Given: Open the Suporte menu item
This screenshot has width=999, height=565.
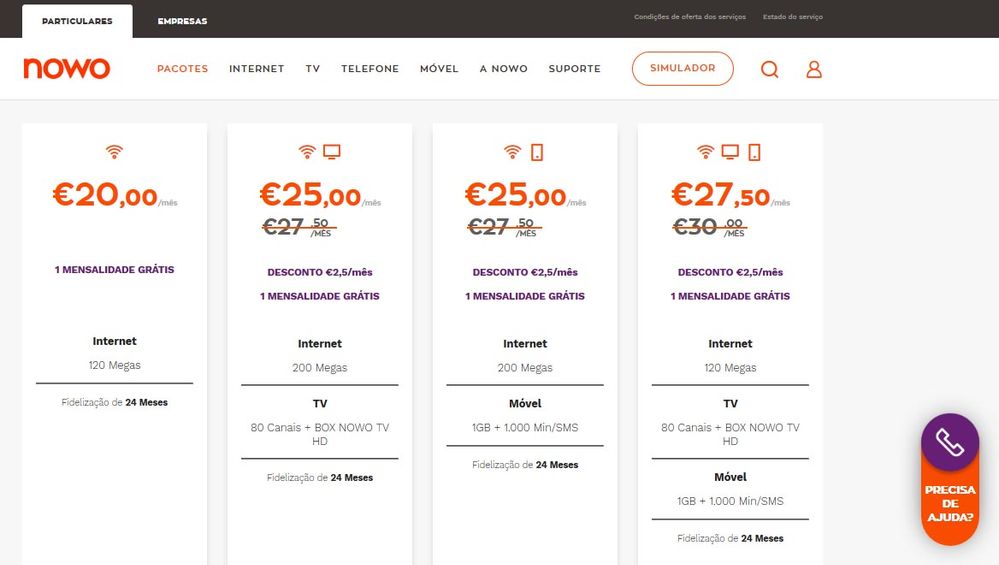Looking at the screenshot, I should 574,69.
